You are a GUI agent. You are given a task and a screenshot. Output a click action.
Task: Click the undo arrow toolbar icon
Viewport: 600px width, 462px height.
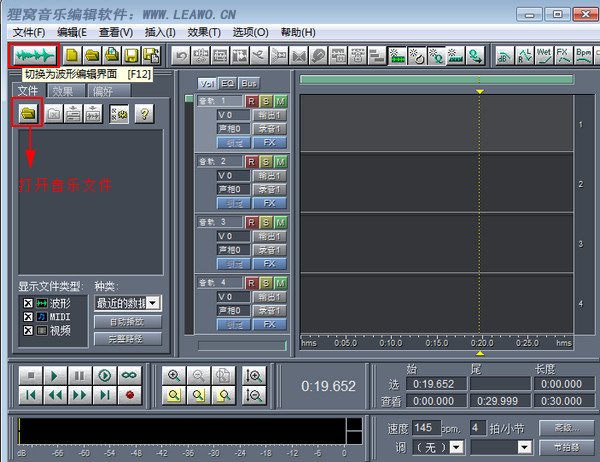click(182, 54)
